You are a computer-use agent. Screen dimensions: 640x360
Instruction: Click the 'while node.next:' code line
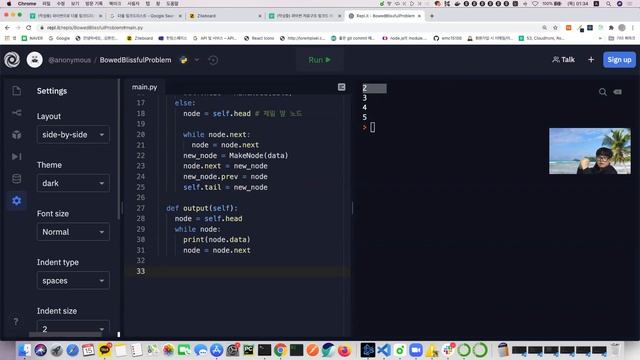pos(216,135)
